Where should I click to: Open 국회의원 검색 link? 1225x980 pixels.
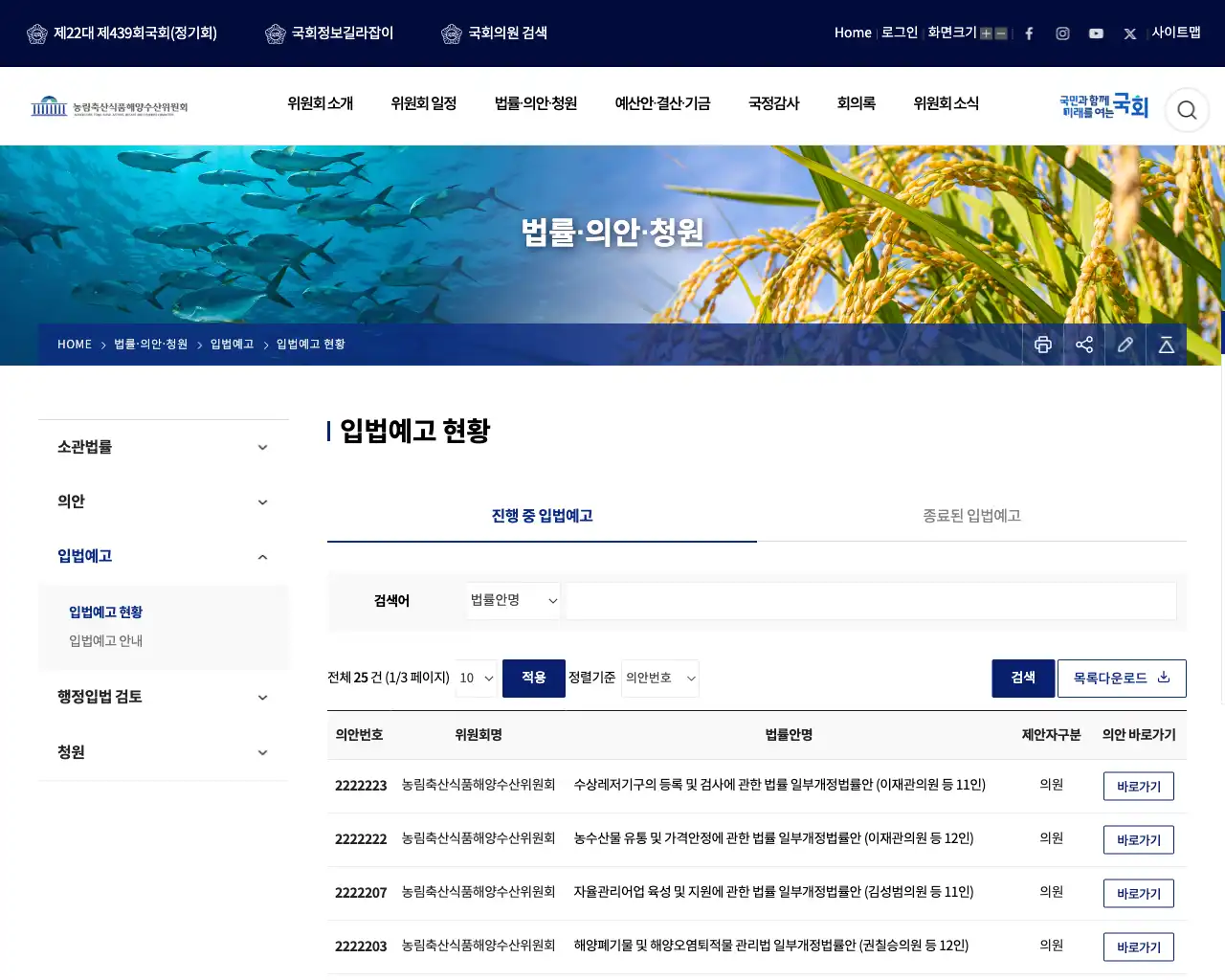tap(507, 33)
